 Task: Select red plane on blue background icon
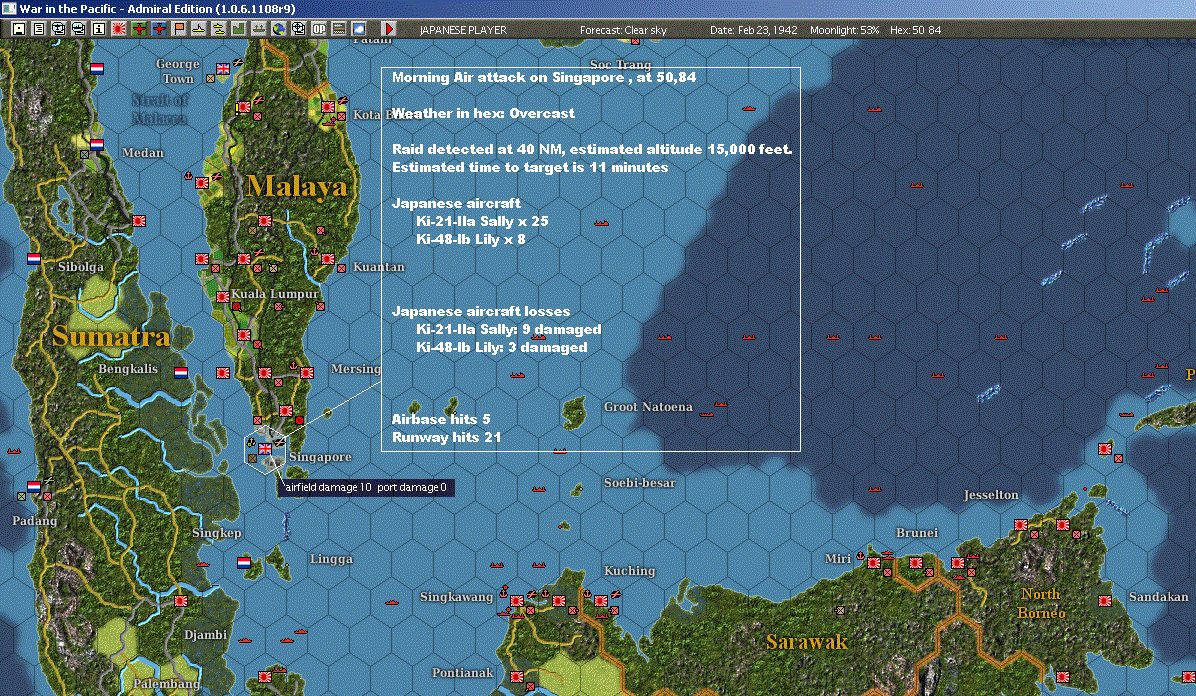pyautogui.click(x=159, y=29)
